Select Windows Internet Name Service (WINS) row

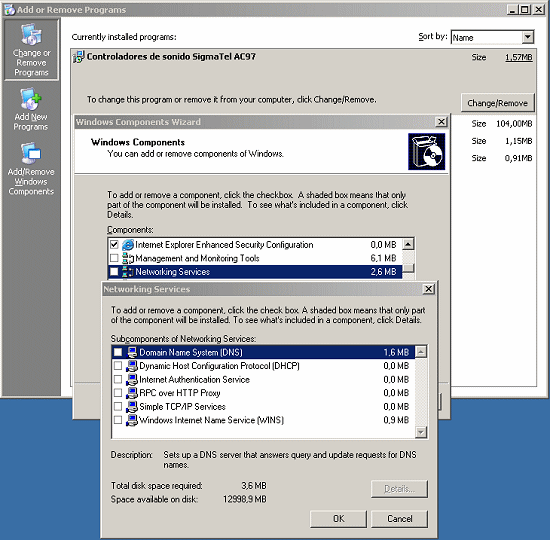click(x=263, y=420)
